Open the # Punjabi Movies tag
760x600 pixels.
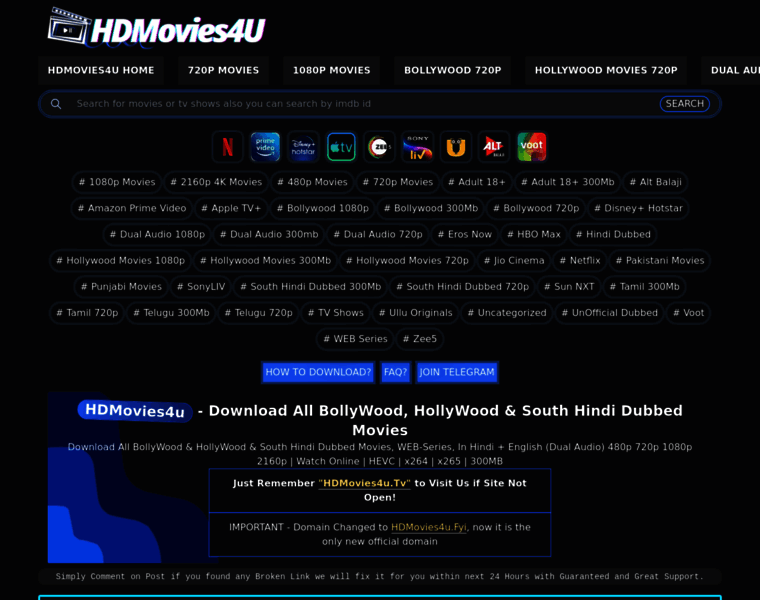[121, 287]
